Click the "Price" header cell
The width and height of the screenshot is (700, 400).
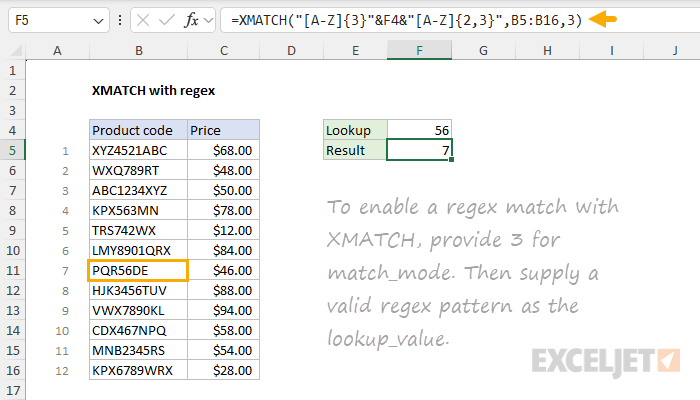223,130
